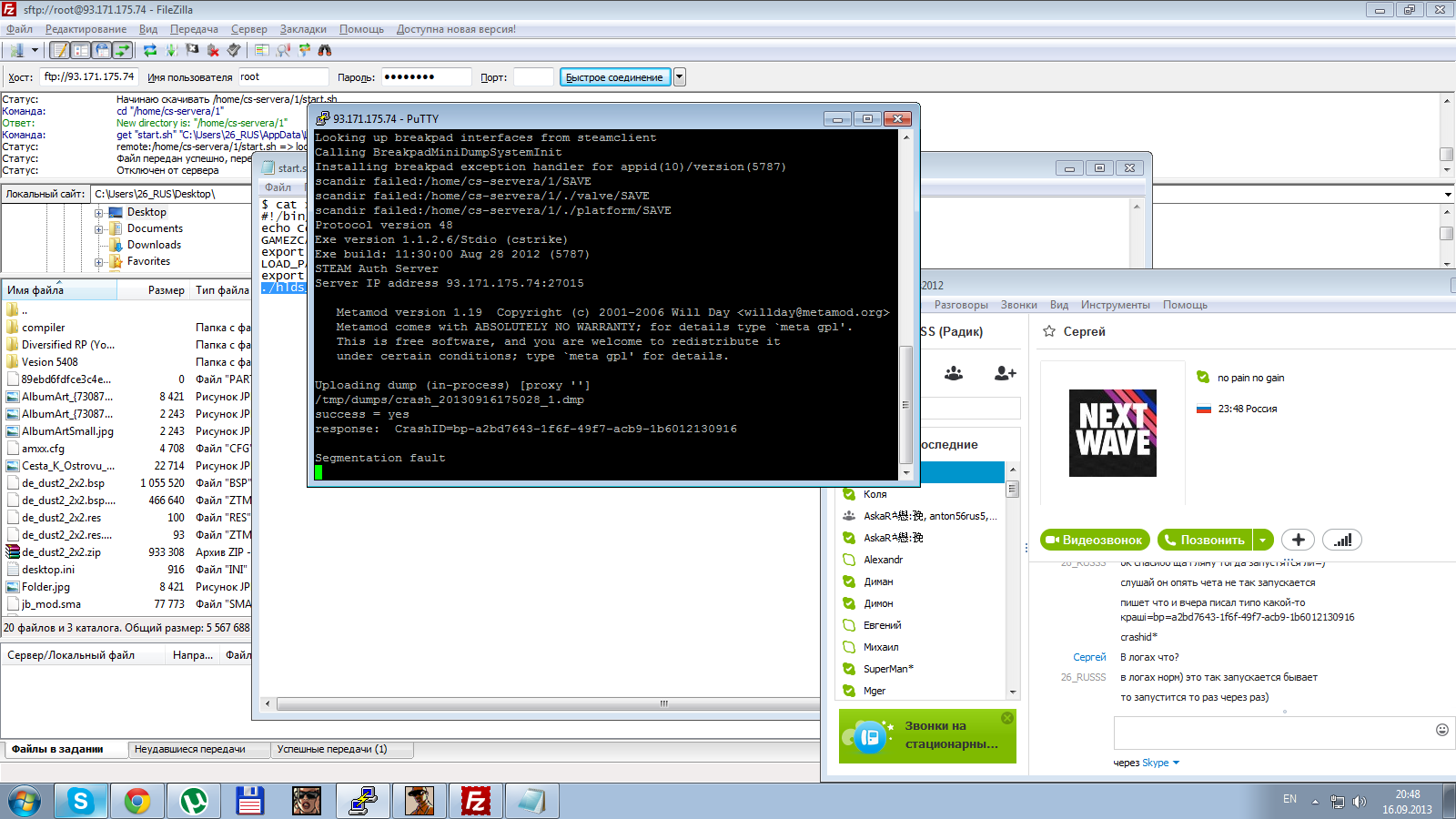Click the Skype add contact icon
Viewport: 1456px width, 819px height.
coord(1006,373)
